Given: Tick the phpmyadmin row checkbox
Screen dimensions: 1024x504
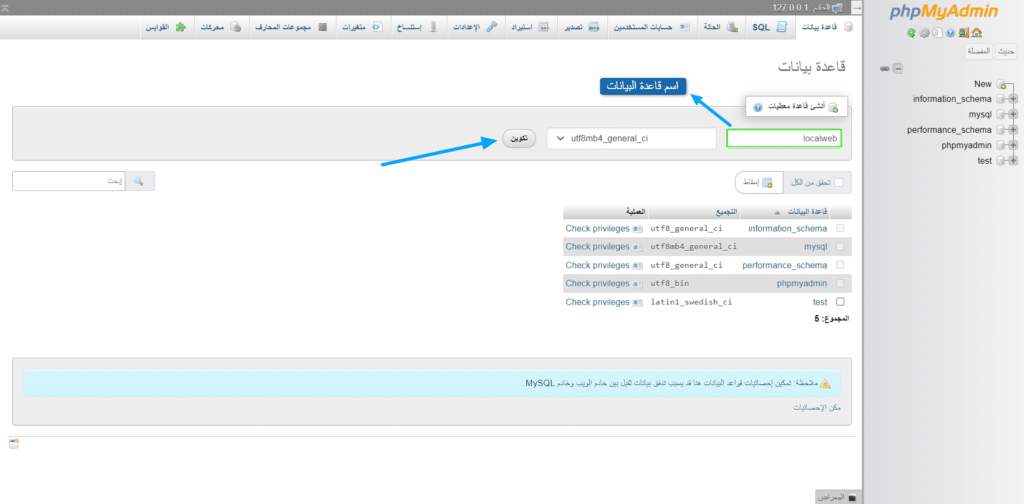Looking at the screenshot, I should click(840, 283).
